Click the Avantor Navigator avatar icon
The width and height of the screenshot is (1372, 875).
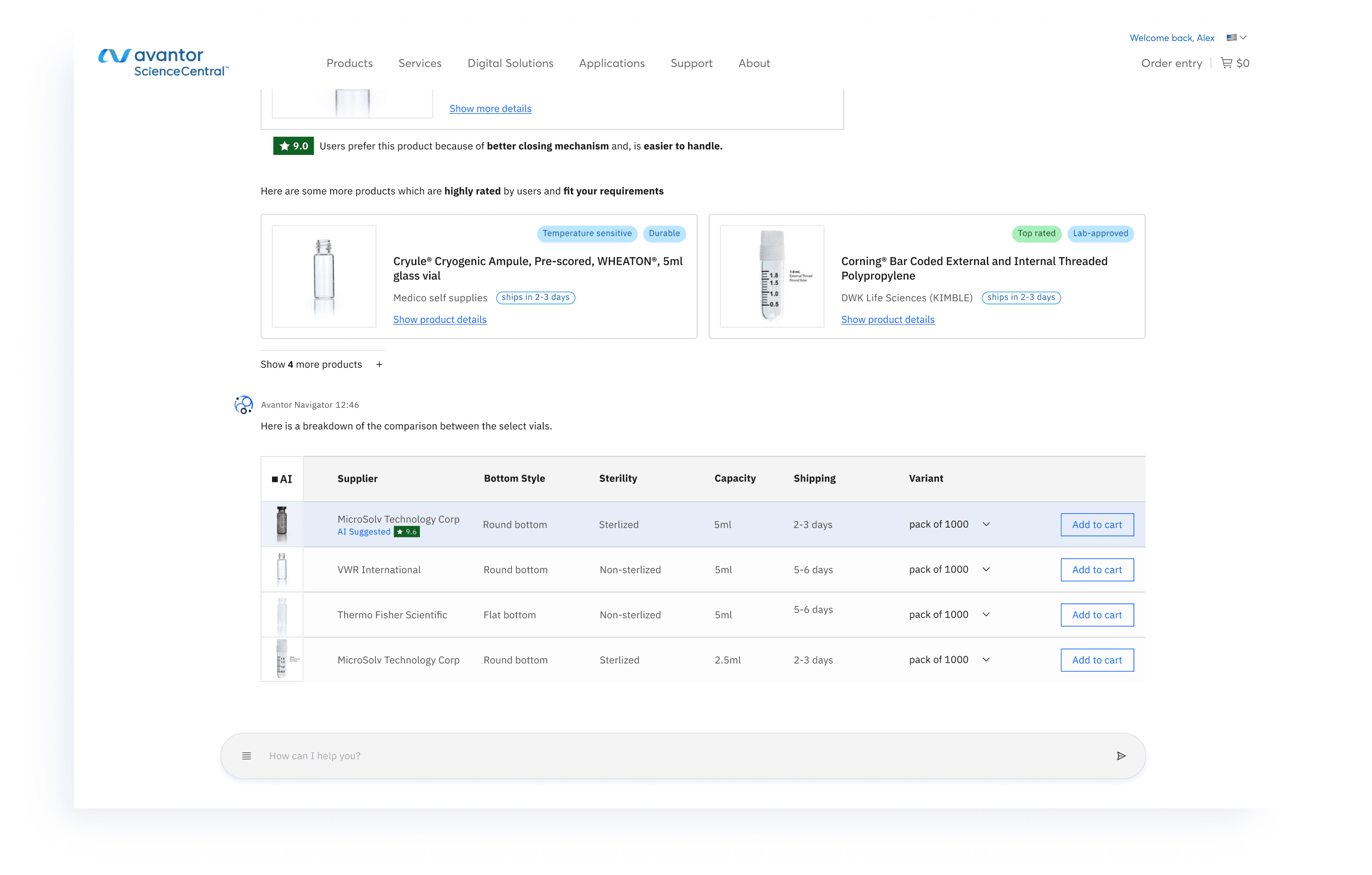[244, 404]
